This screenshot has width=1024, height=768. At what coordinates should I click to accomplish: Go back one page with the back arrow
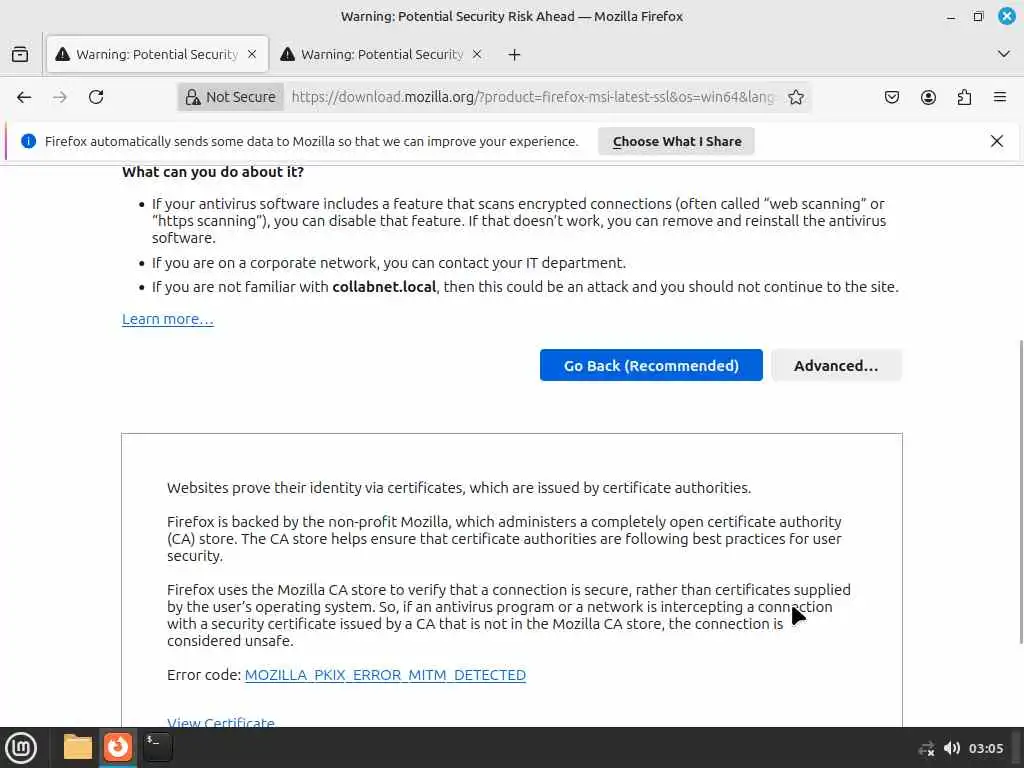coord(24,97)
